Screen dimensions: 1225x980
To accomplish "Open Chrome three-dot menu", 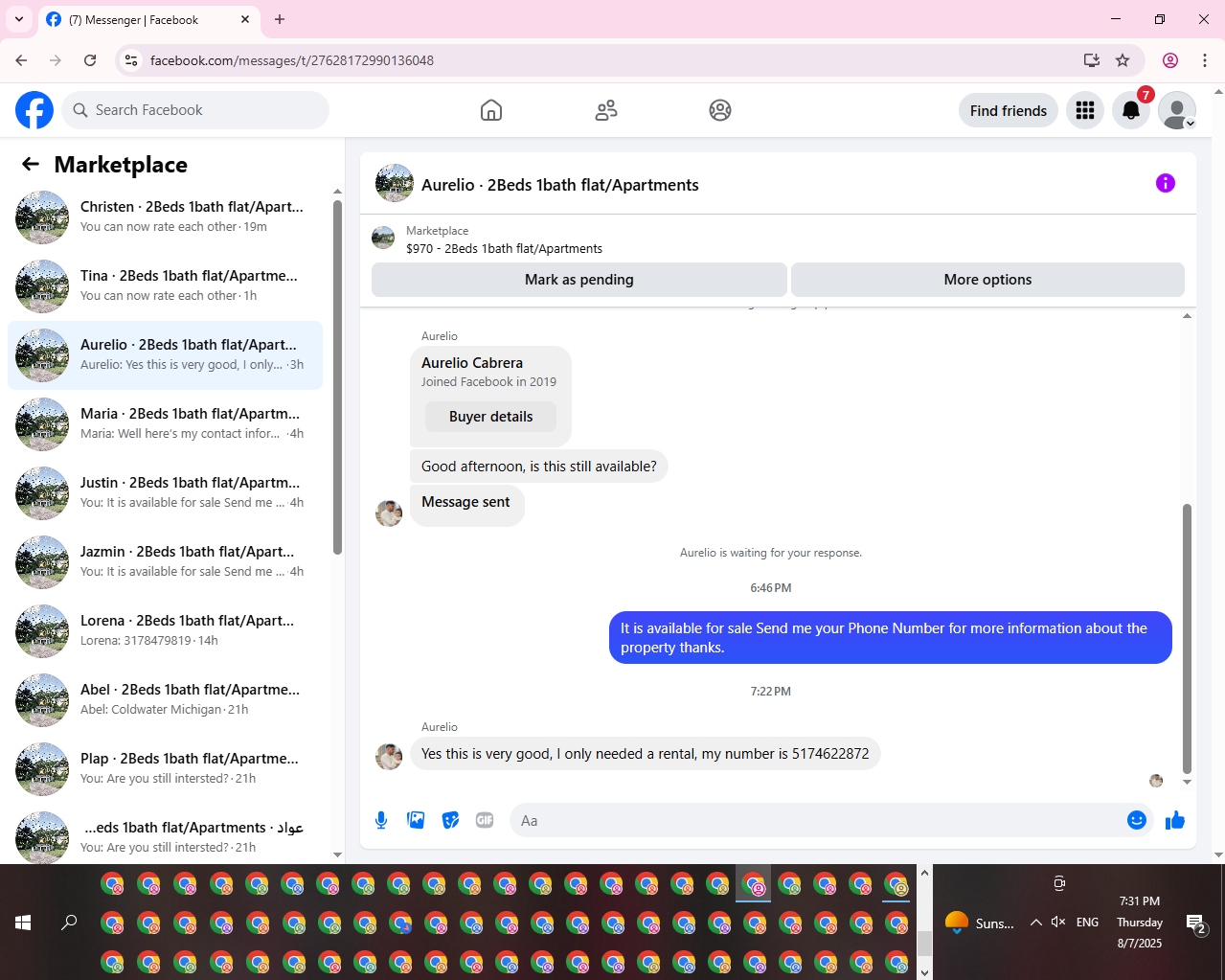I will coord(1205,60).
